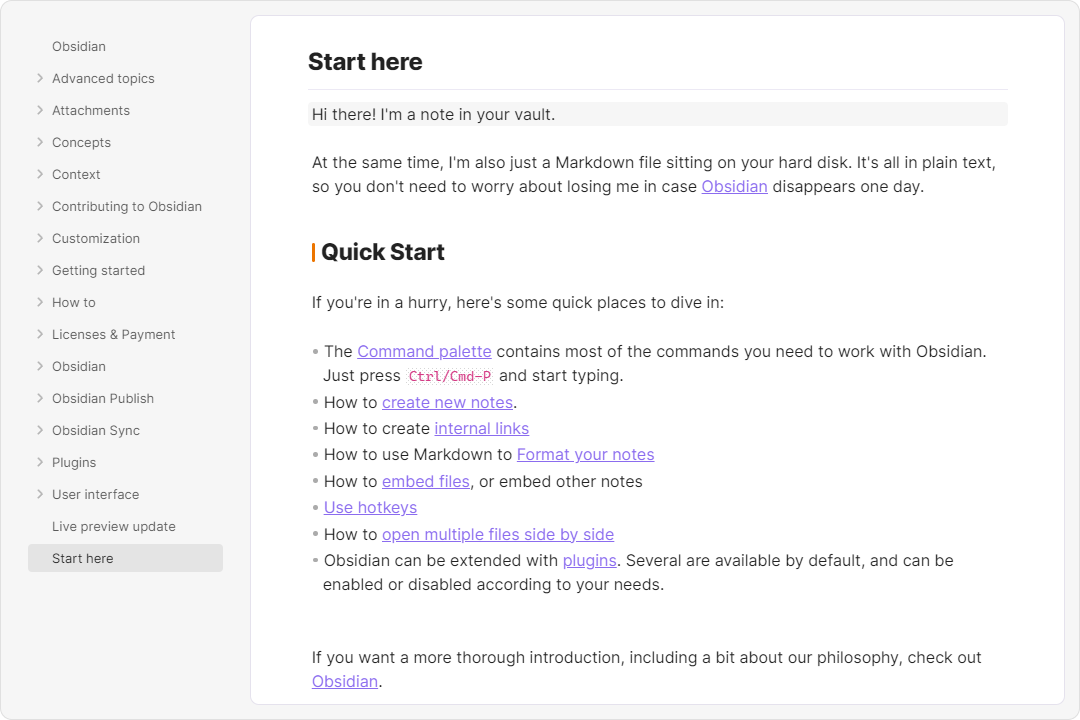Expand the Licenses & Payment chevron

pos(40,334)
